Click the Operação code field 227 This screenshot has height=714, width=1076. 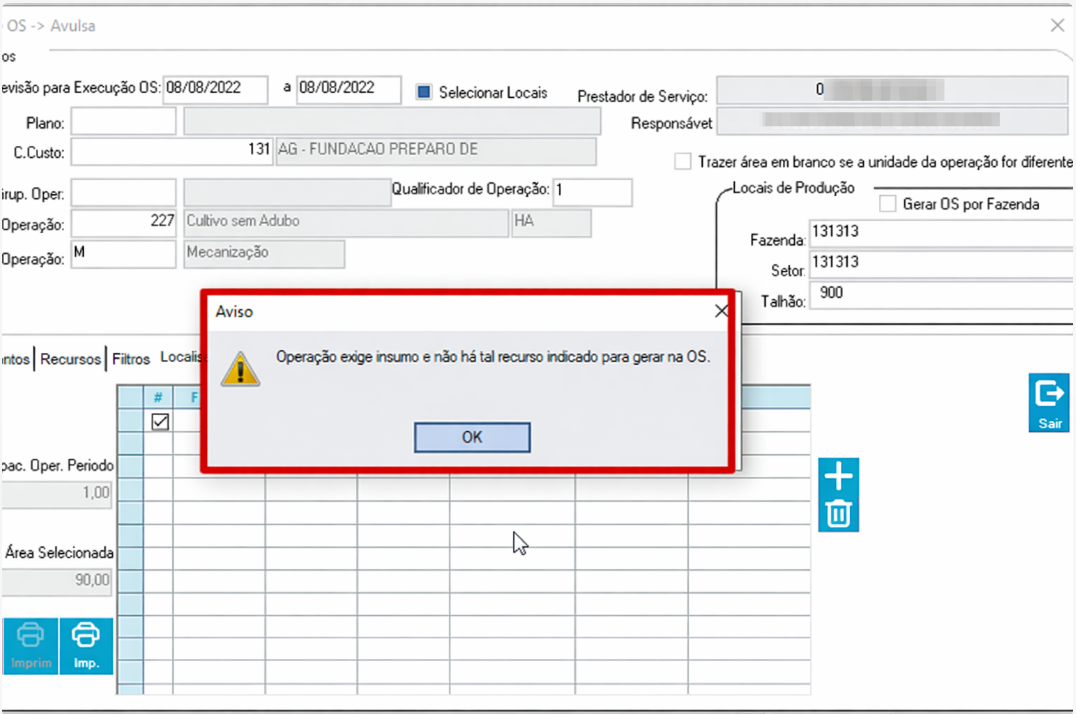124,223
